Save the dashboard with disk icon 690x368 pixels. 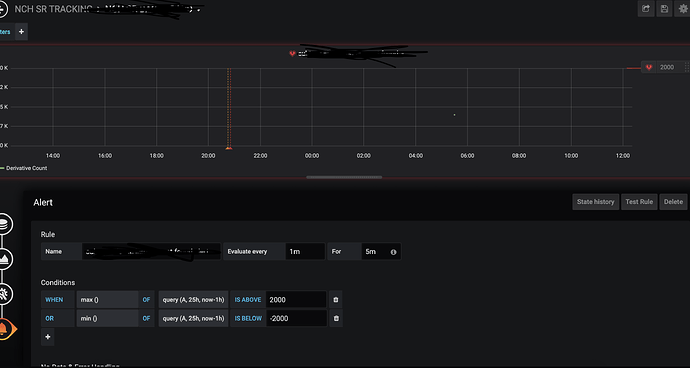tap(664, 9)
